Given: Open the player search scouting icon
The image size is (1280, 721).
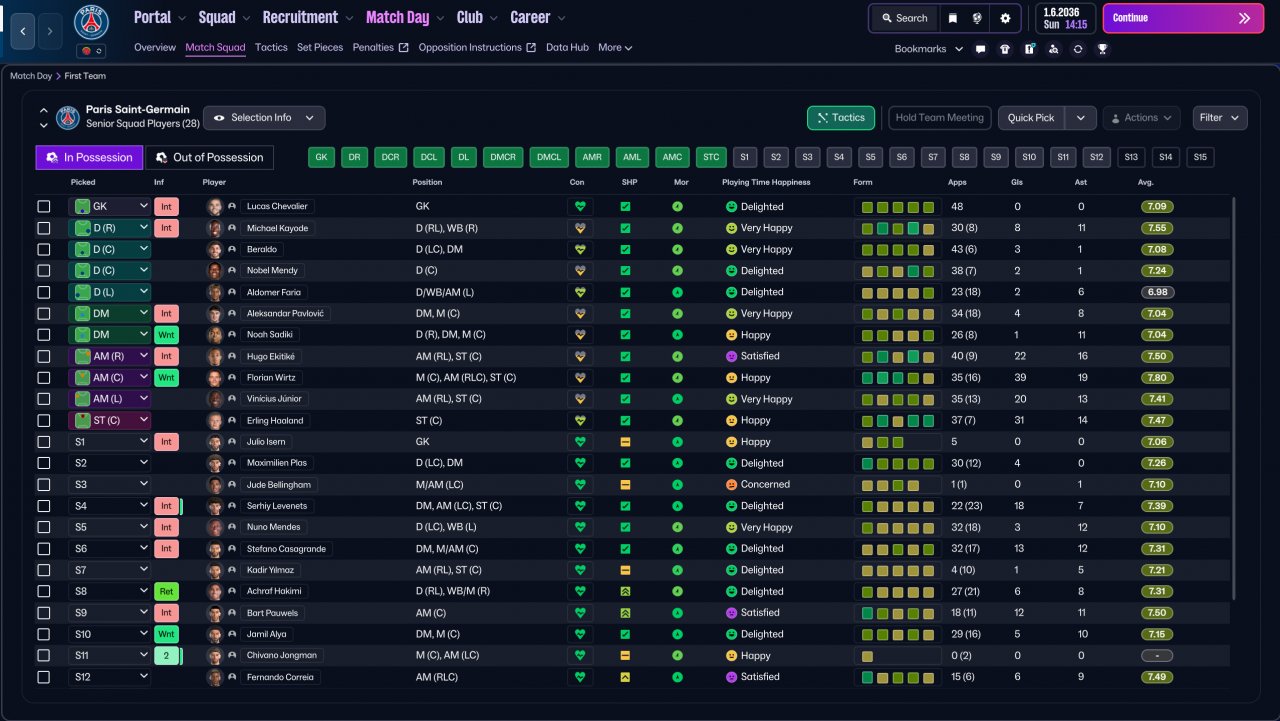Looking at the screenshot, I should click(x=1053, y=48).
